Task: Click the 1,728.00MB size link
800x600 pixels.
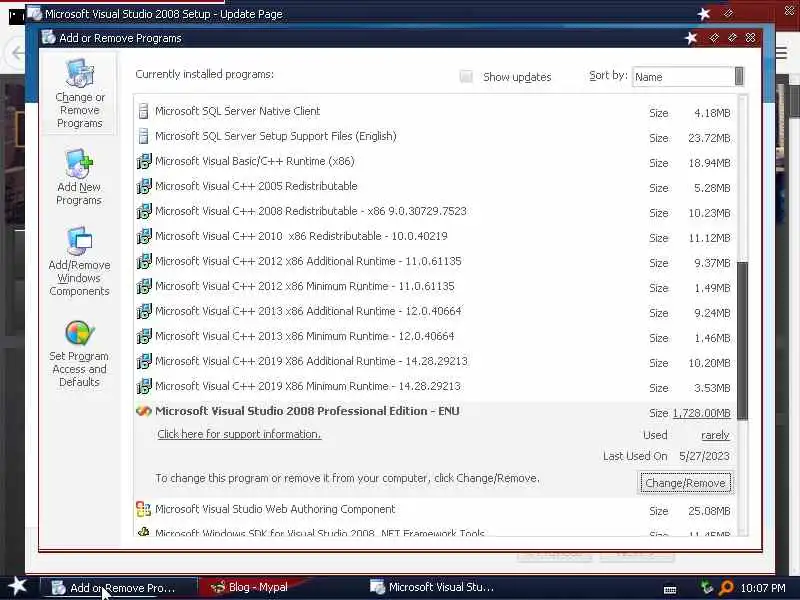Action: [702, 413]
